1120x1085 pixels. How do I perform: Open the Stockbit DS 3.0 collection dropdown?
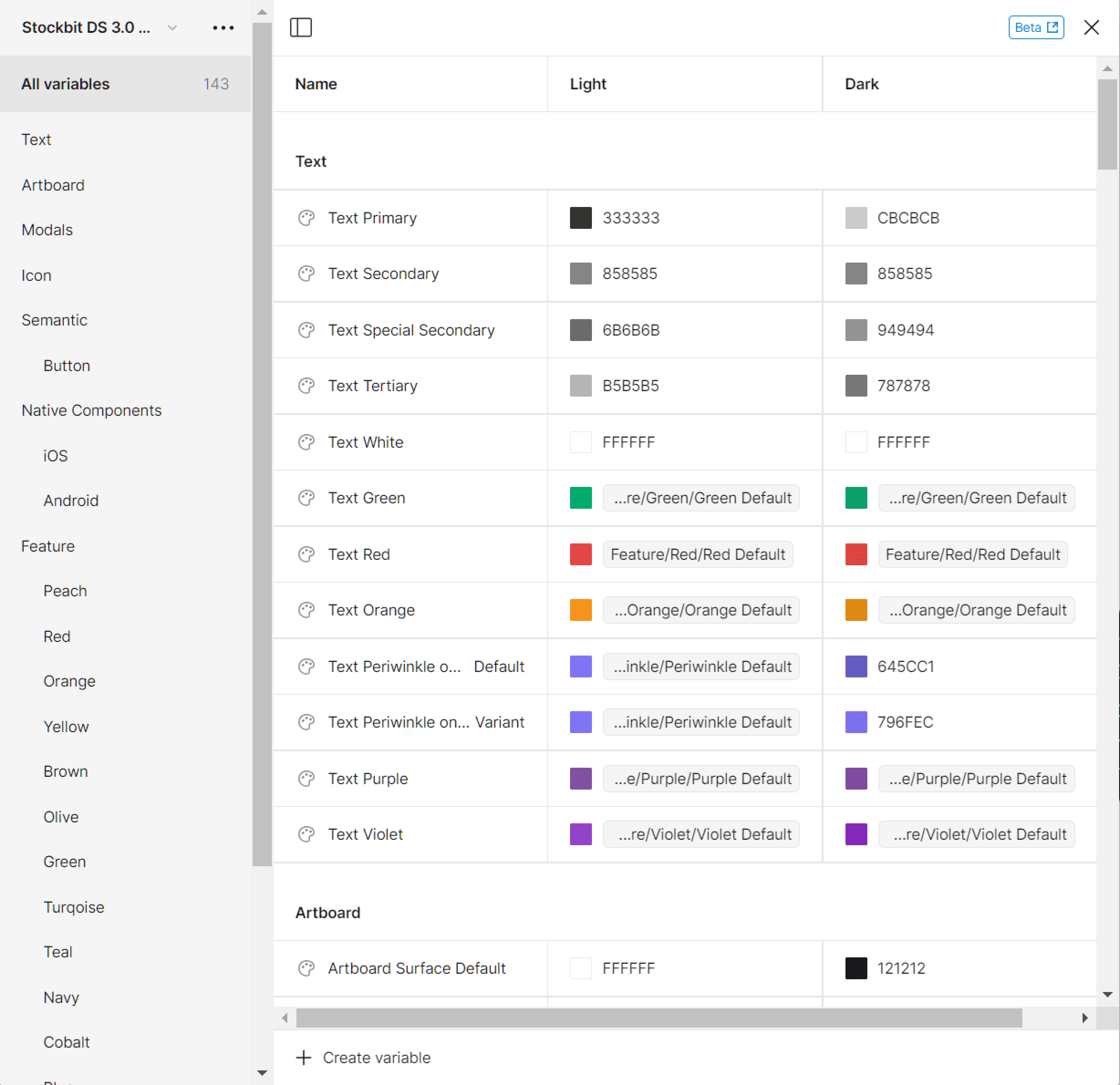(172, 27)
